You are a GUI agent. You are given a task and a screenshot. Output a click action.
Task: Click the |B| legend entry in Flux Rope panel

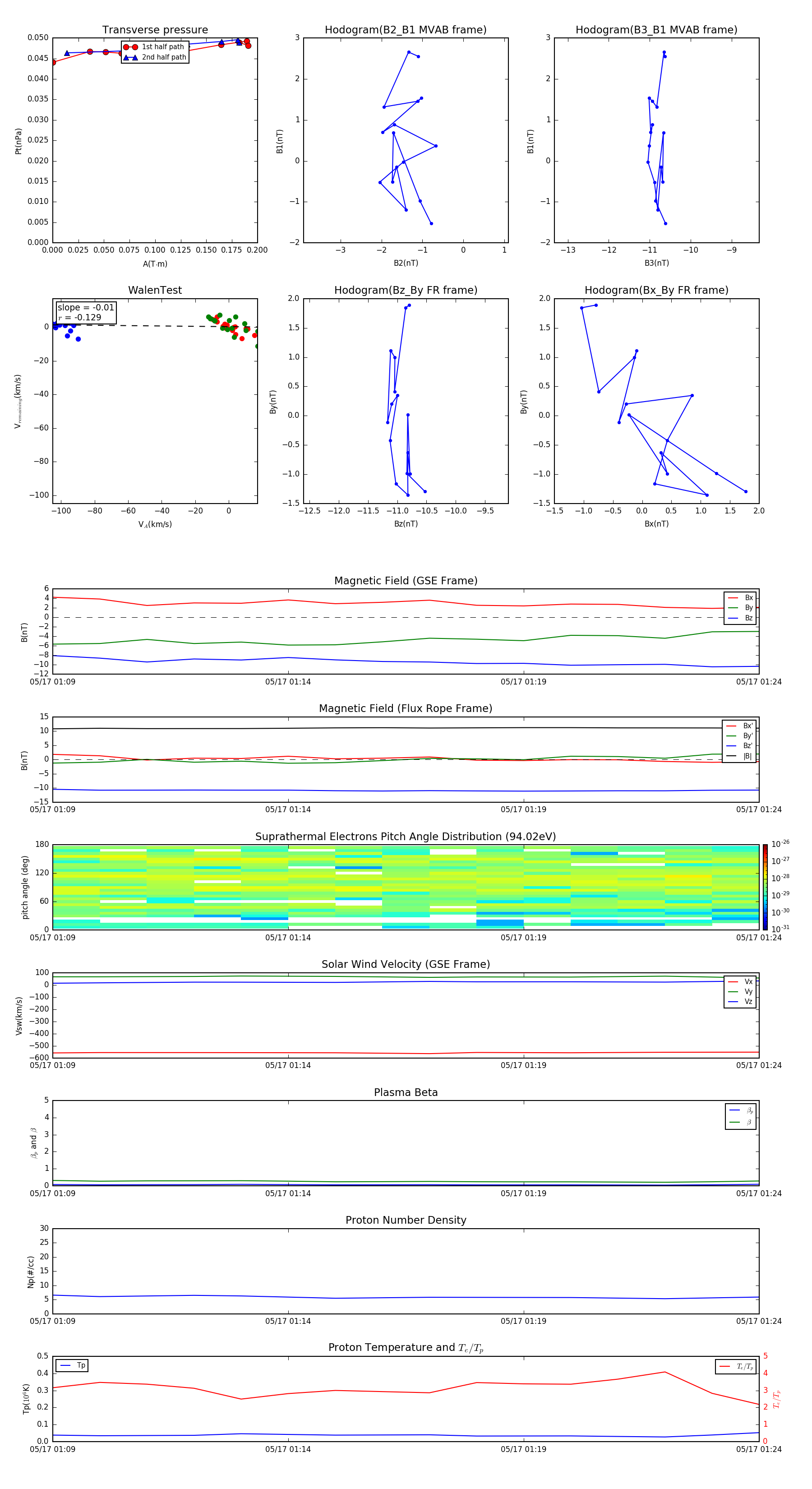(x=739, y=756)
